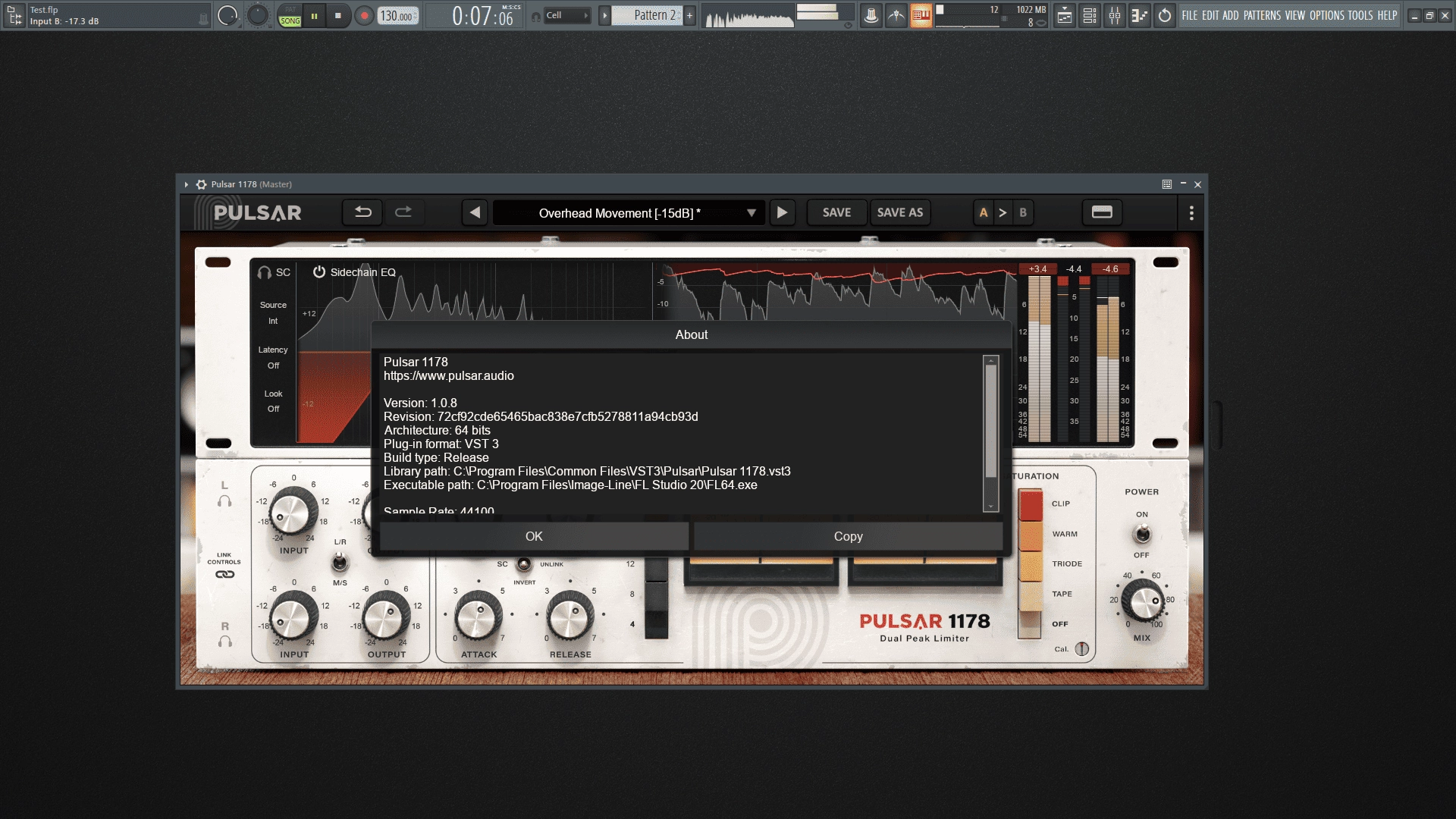Image resolution: width=1456 pixels, height=819 pixels.
Task: Open pattern menu arrow left of Pattern 2
Action: click(x=604, y=15)
